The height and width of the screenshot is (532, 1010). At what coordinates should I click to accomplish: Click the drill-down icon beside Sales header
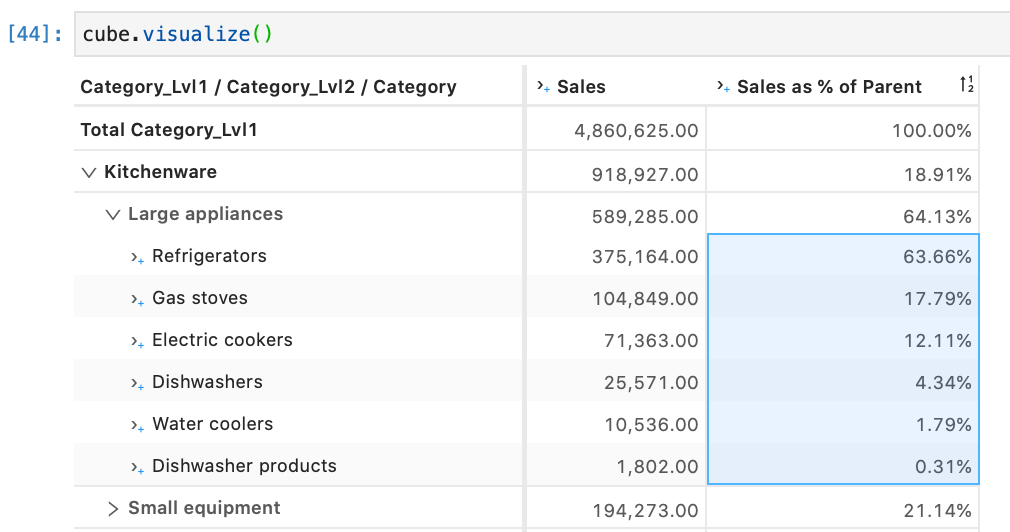coord(543,87)
